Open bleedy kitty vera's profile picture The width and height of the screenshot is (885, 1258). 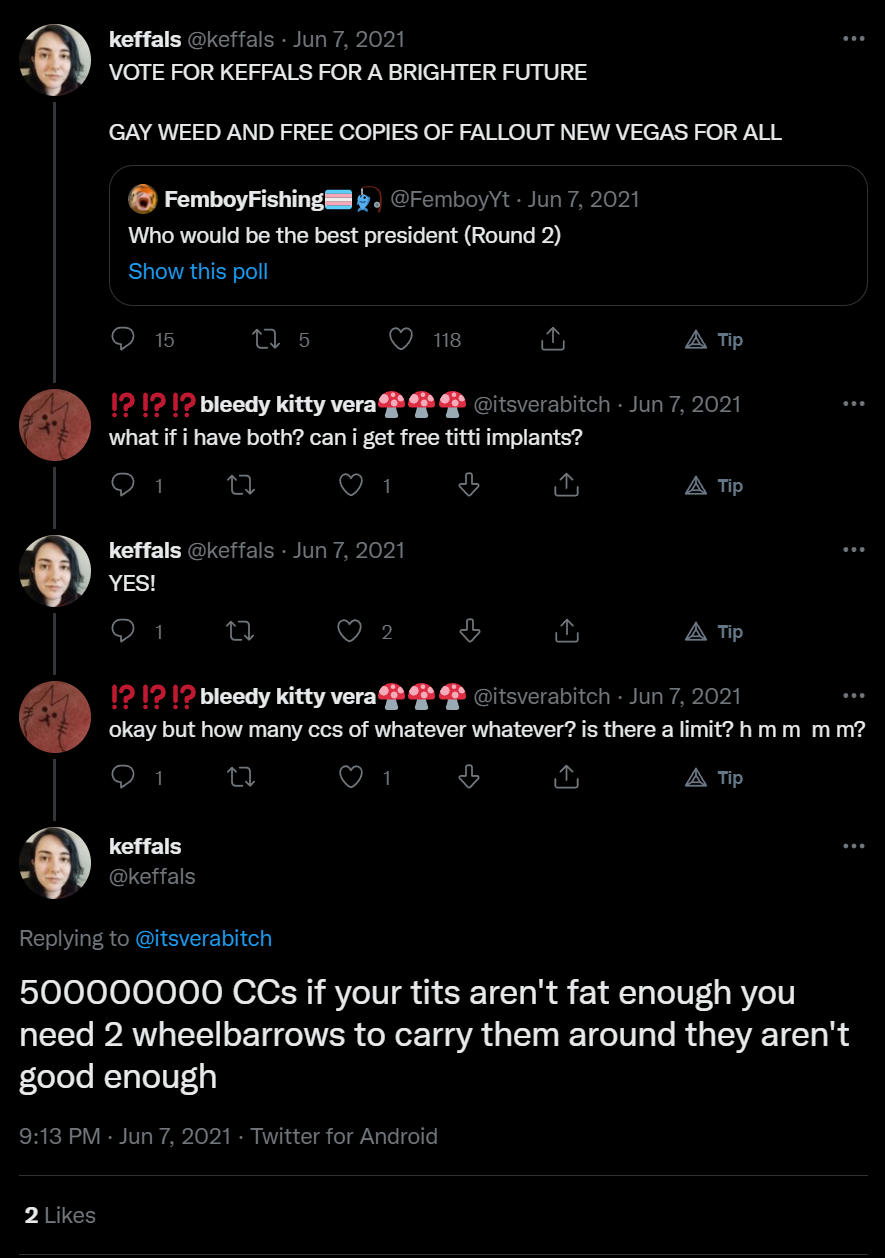[55, 425]
